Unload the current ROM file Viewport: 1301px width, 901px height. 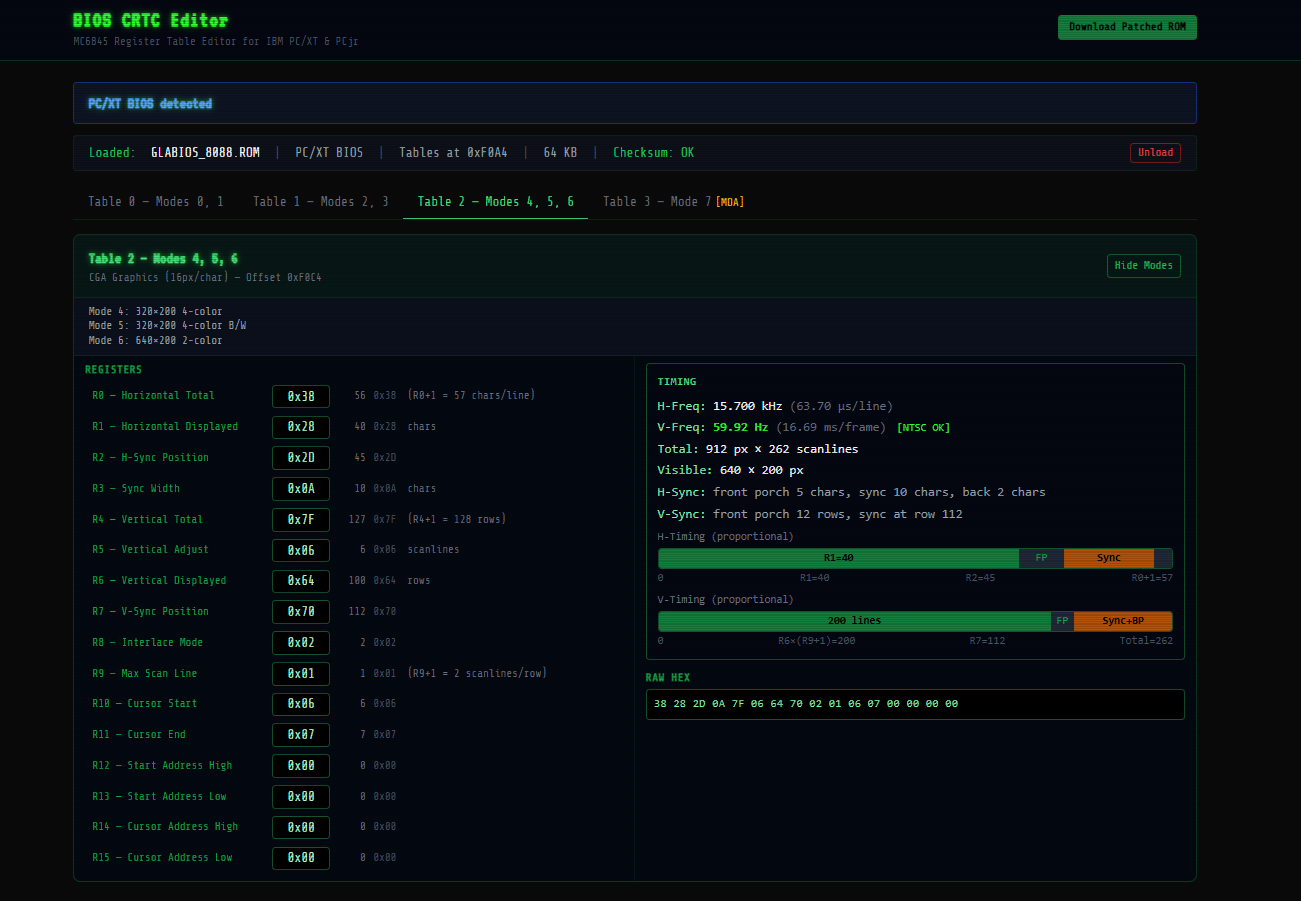tap(1155, 153)
